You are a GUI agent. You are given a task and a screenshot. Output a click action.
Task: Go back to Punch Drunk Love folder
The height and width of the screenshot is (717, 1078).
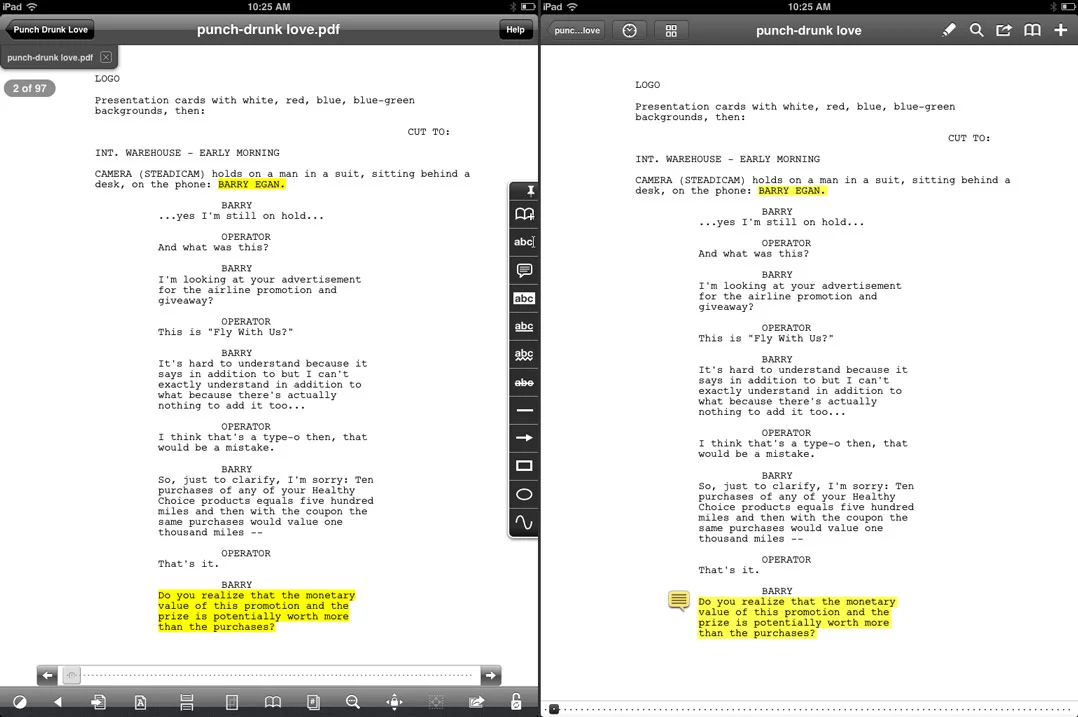point(50,30)
